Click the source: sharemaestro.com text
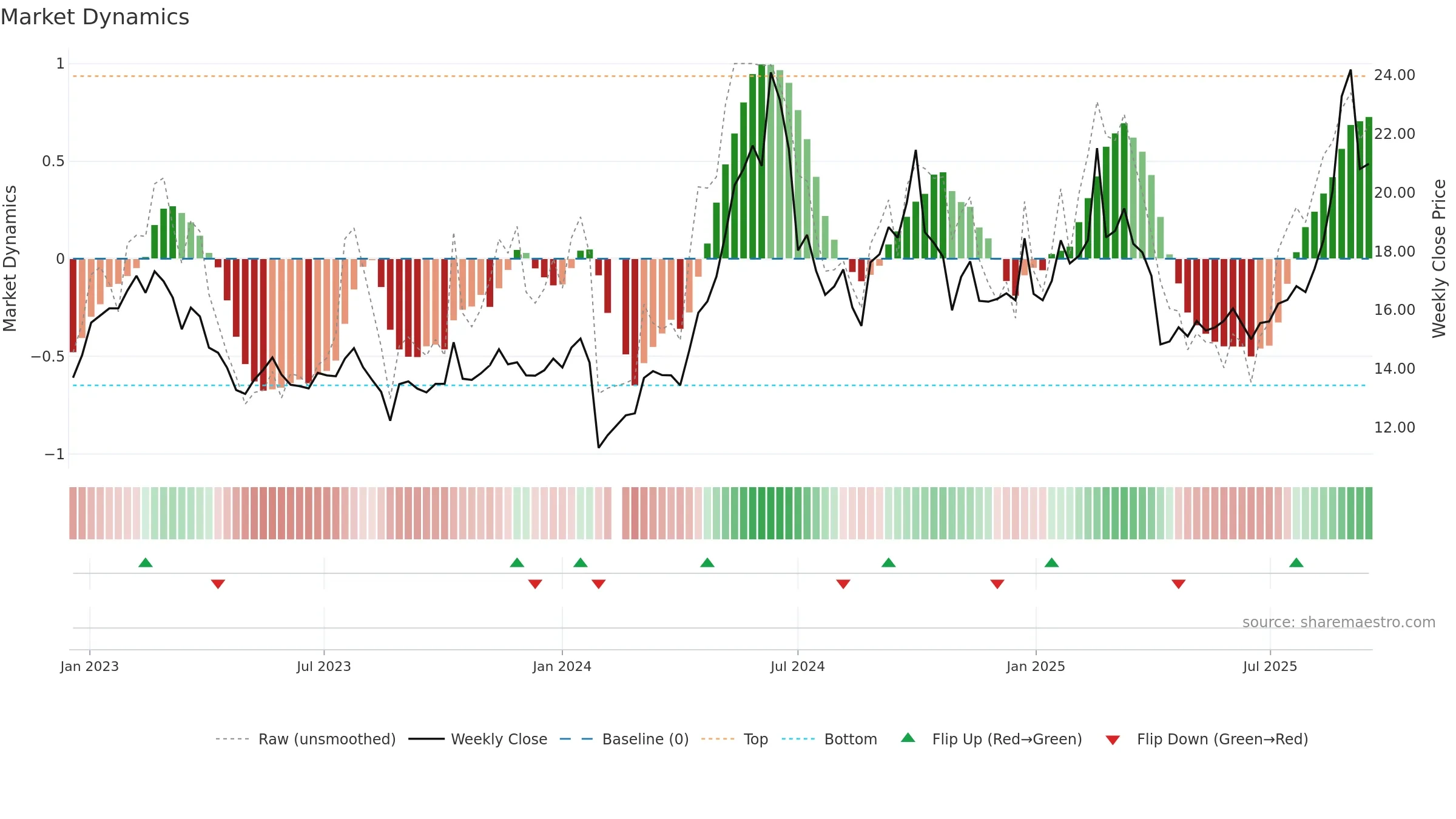Image resolution: width=1456 pixels, height=819 pixels. [x=1339, y=622]
